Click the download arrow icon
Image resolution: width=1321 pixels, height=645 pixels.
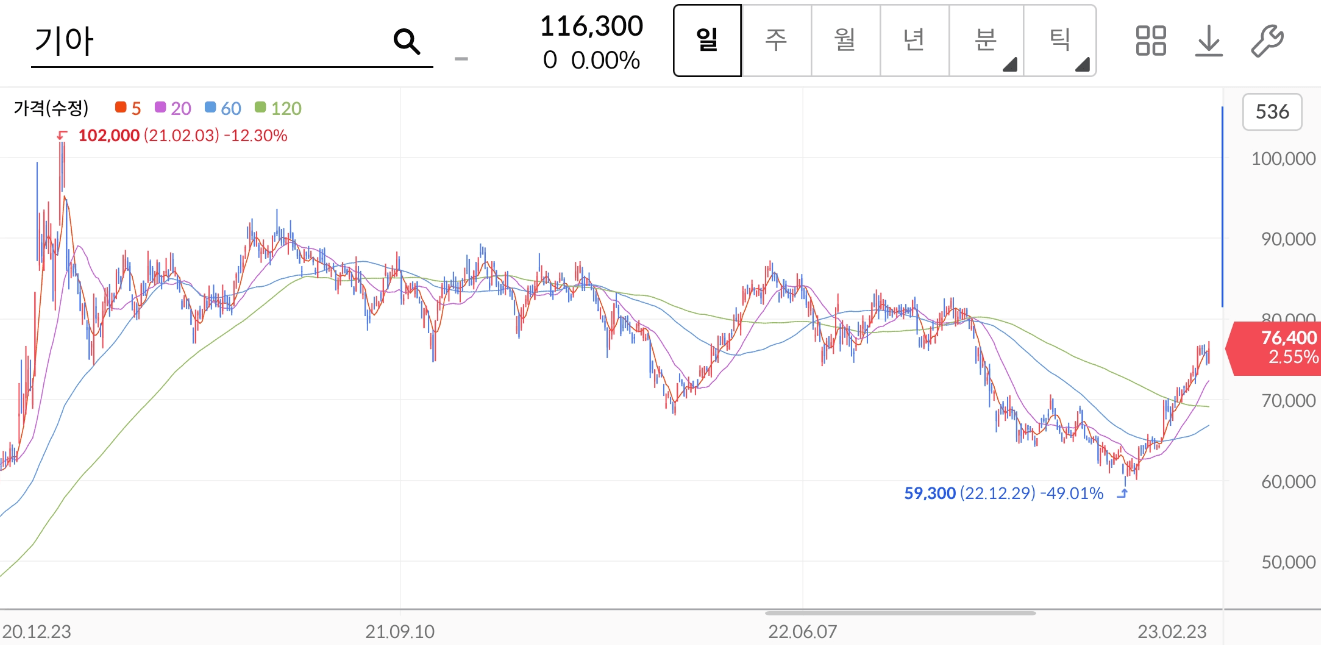[1209, 41]
